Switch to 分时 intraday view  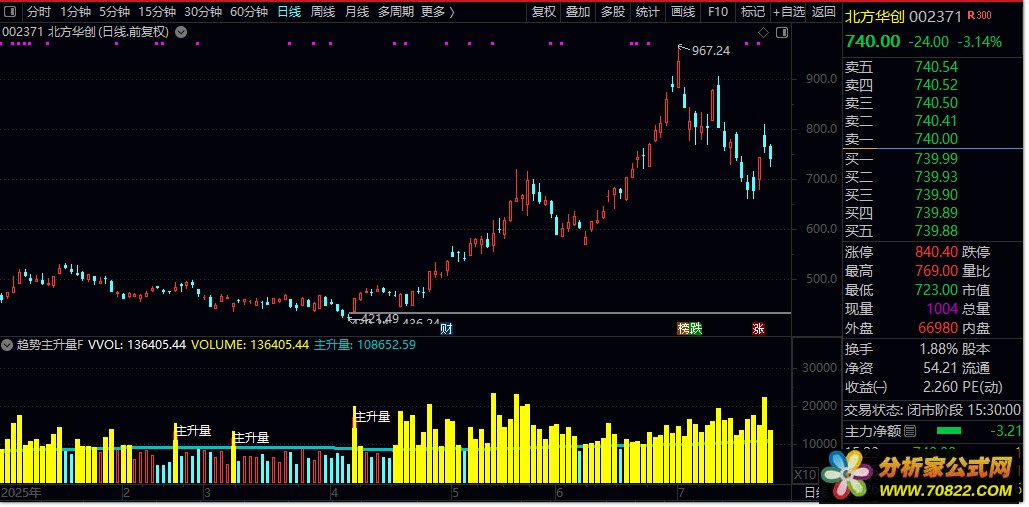point(39,12)
